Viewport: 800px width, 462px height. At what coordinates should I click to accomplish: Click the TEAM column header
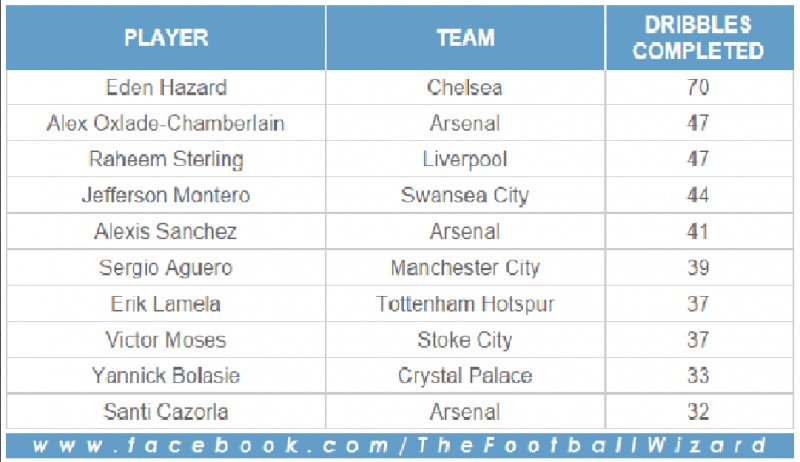[465, 38]
